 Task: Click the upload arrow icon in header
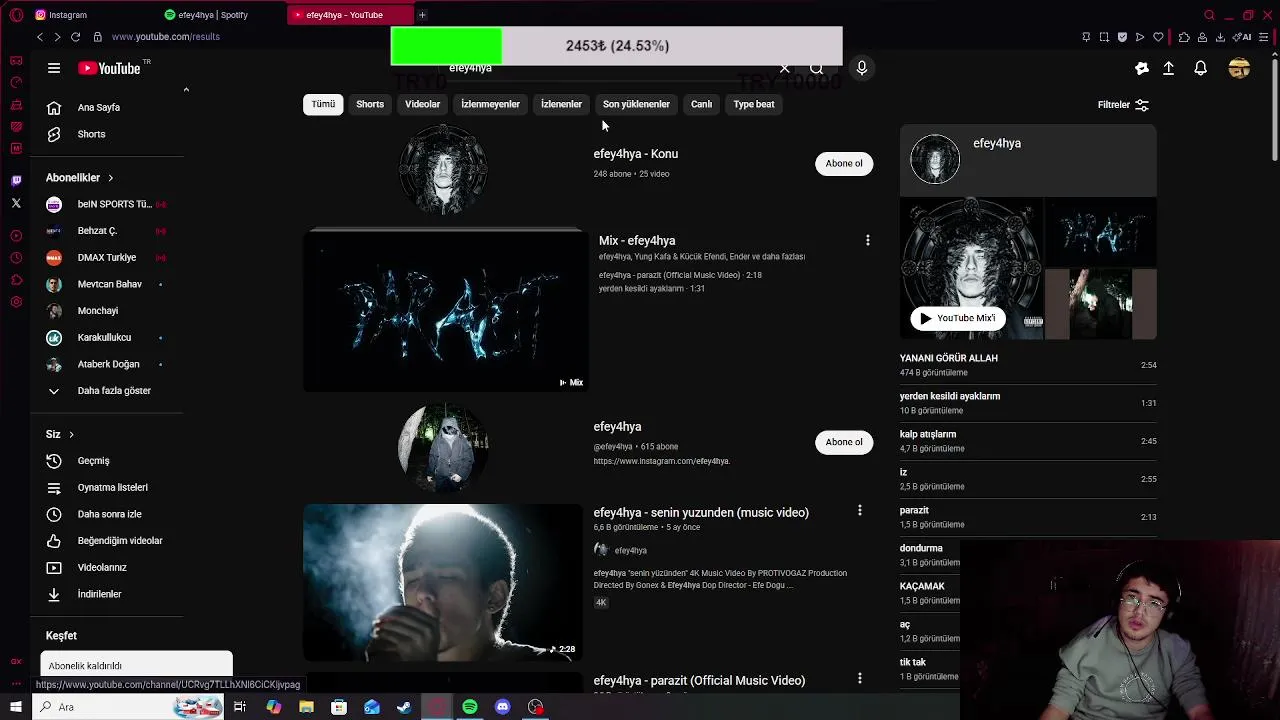1168,68
